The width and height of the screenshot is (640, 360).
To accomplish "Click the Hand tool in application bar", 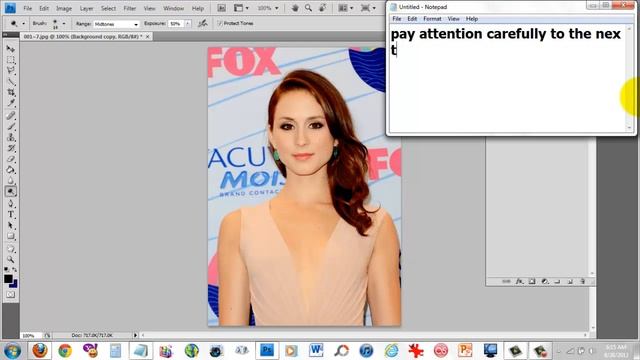I will click(x=295, y=8).
